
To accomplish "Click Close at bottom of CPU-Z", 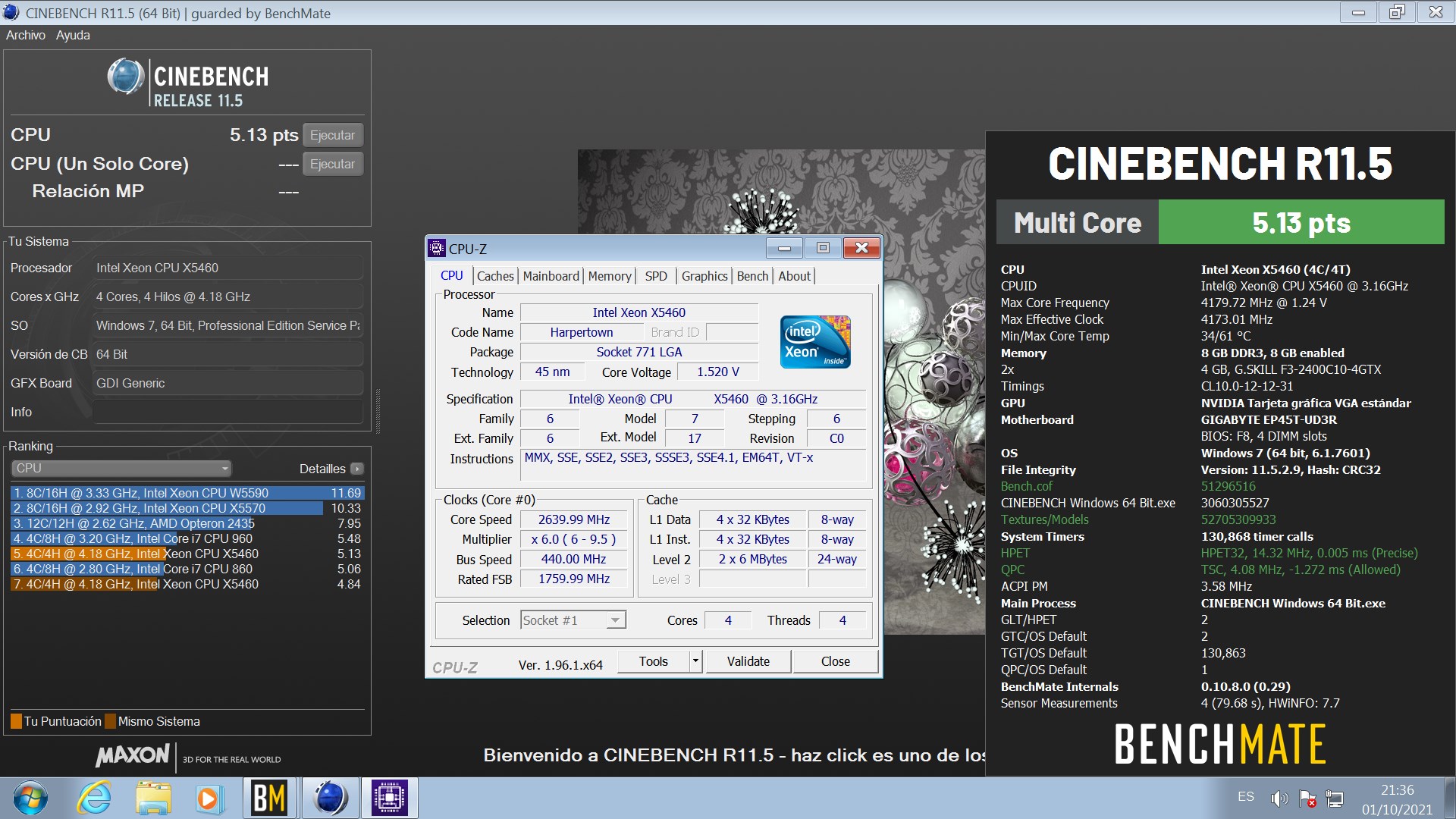I will point(836,661).
